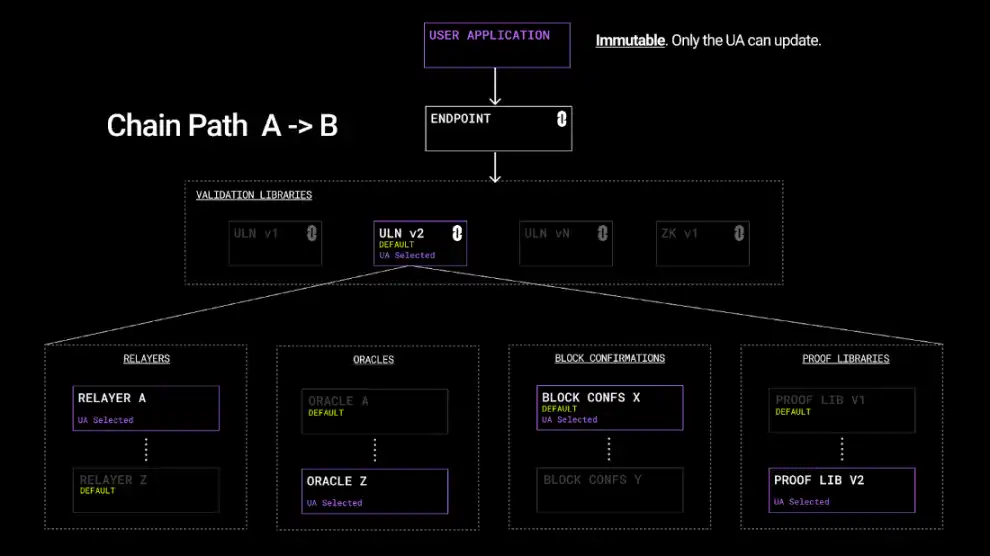Select the dimmed BLOCK CONFS Y box
This screenshot has height=556, width=990.
(609, 490)
